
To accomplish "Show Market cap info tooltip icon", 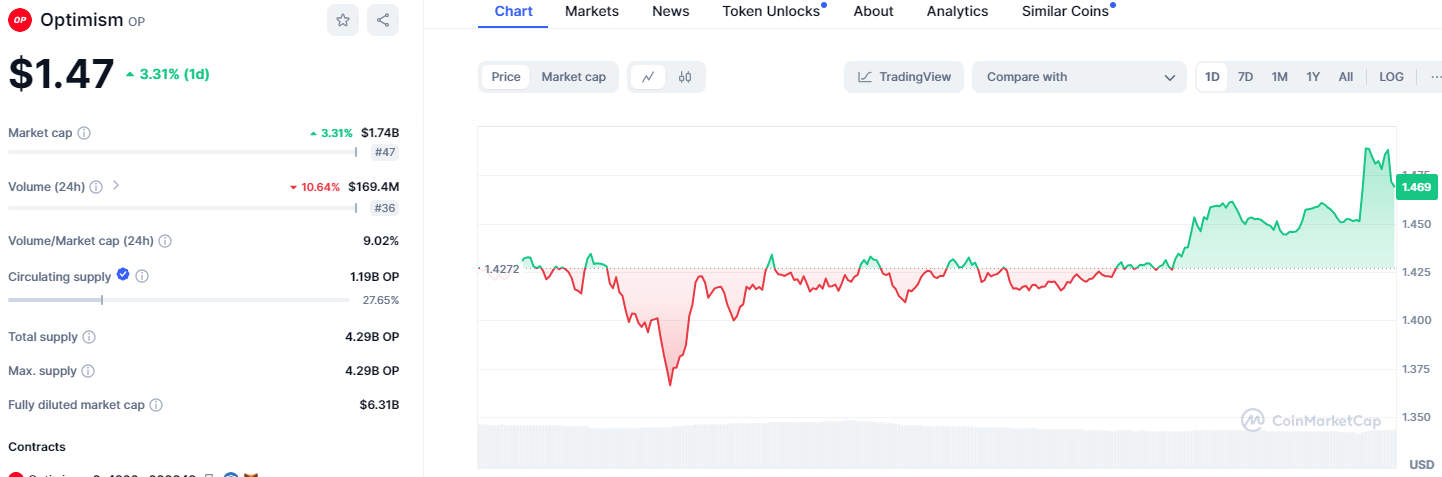I will coord(85,133).
